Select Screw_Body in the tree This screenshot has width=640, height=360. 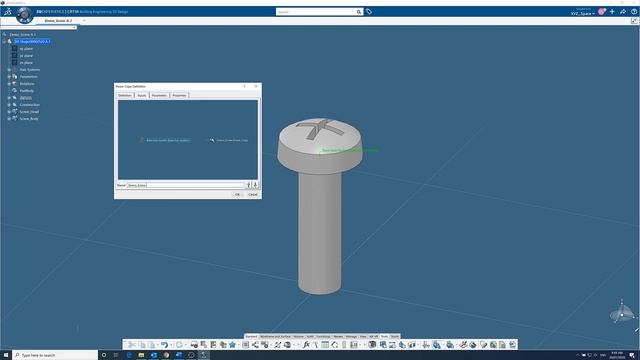coord(29,118)
